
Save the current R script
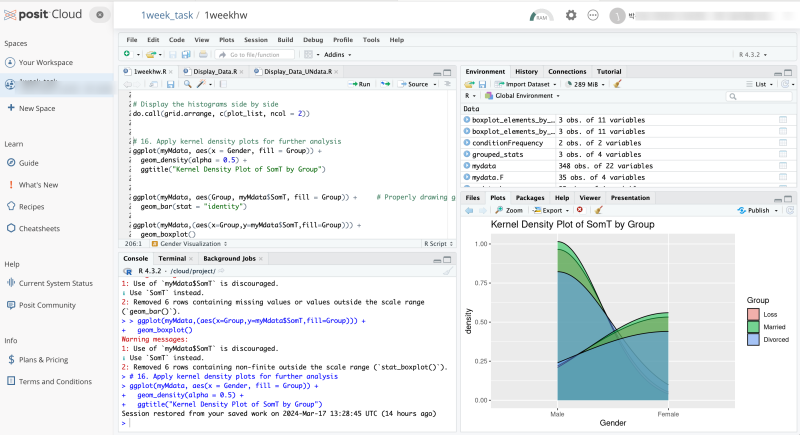click(170, 84)
